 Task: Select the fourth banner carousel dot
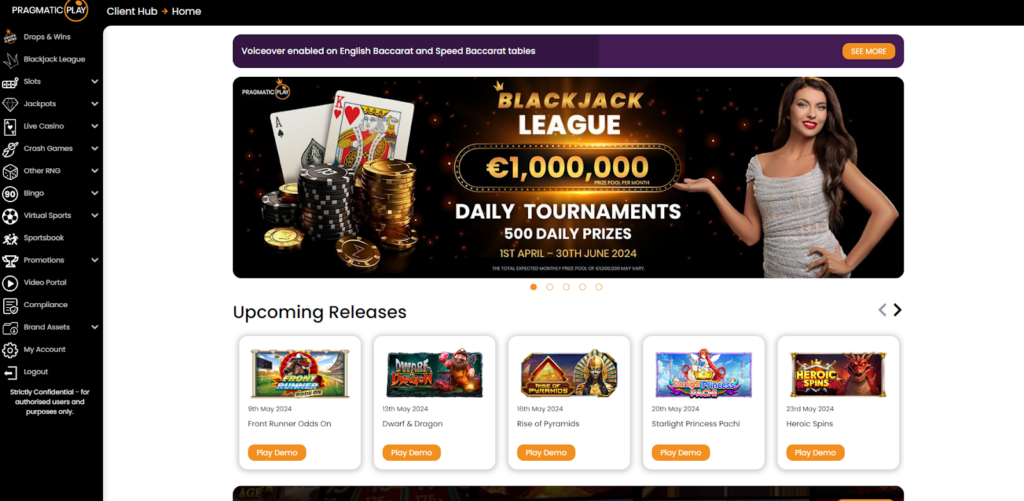point(583,287)
